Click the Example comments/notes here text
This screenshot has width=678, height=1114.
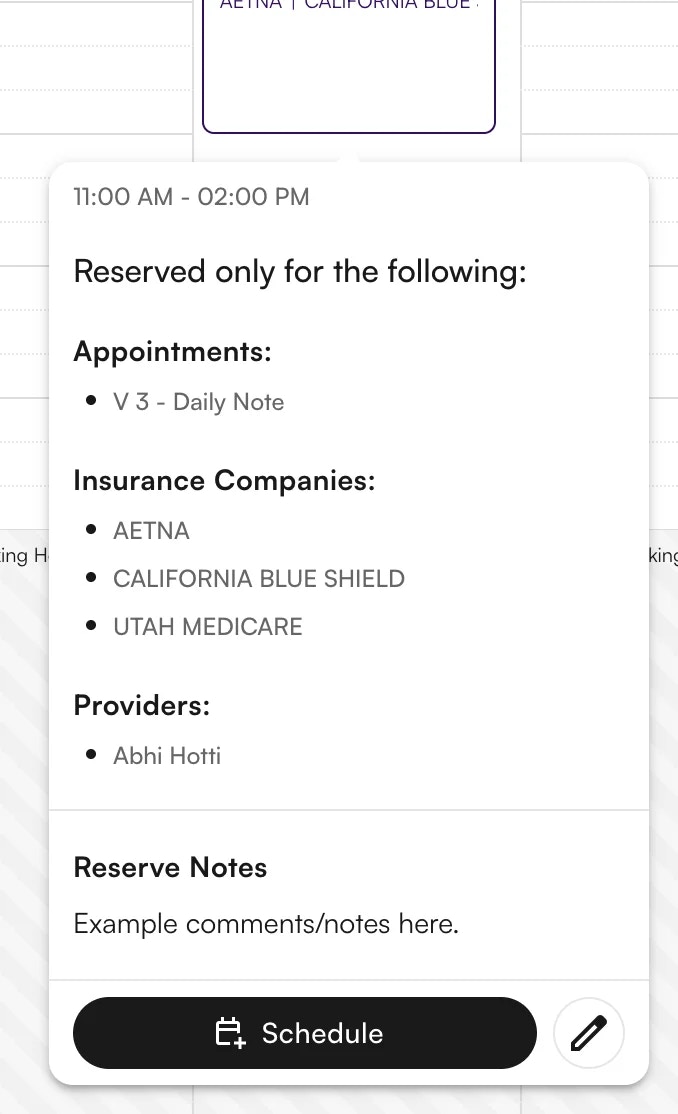click(x=266, y=923)
